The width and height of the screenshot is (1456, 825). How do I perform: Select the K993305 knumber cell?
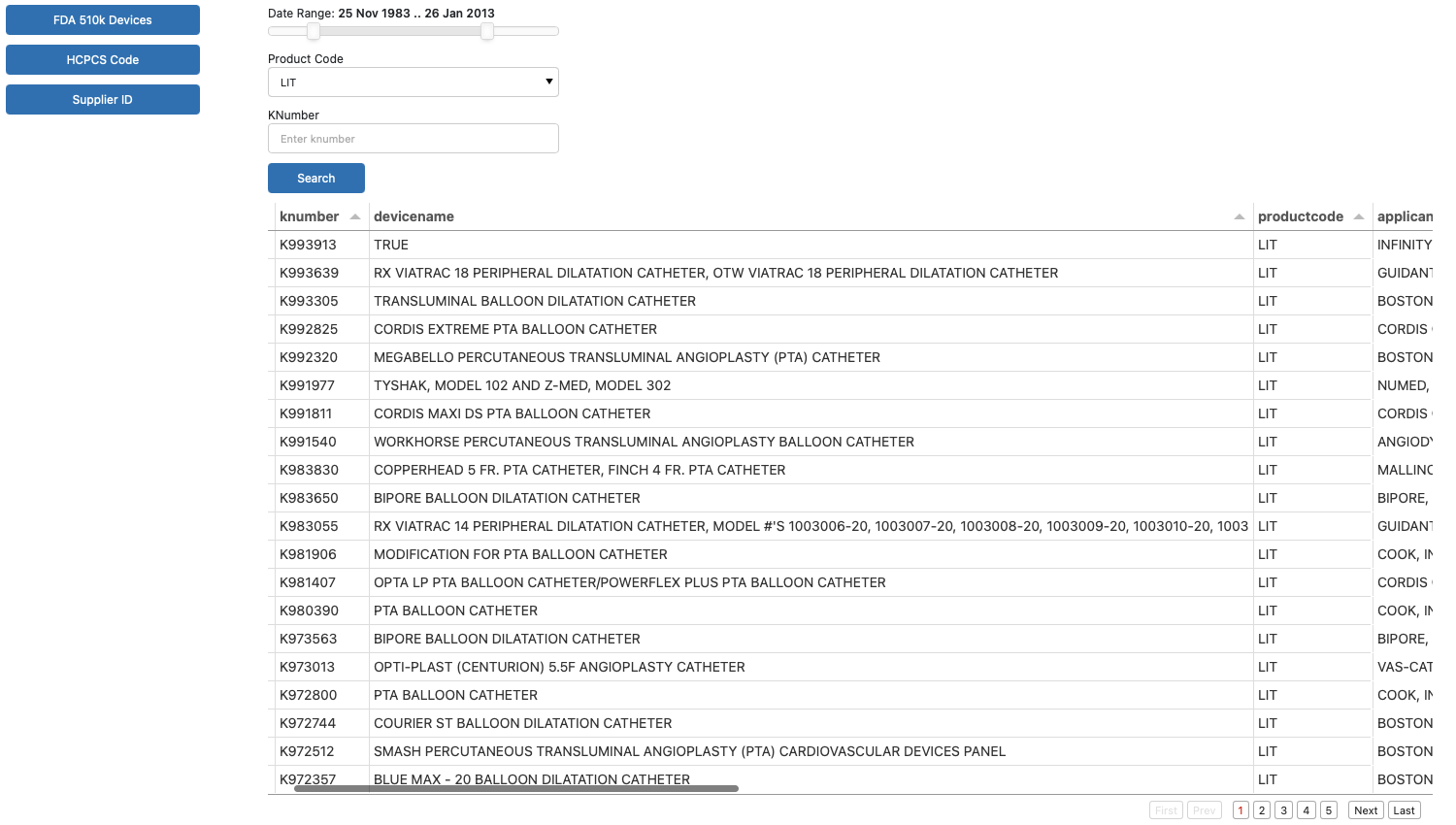tap(322, 301)
